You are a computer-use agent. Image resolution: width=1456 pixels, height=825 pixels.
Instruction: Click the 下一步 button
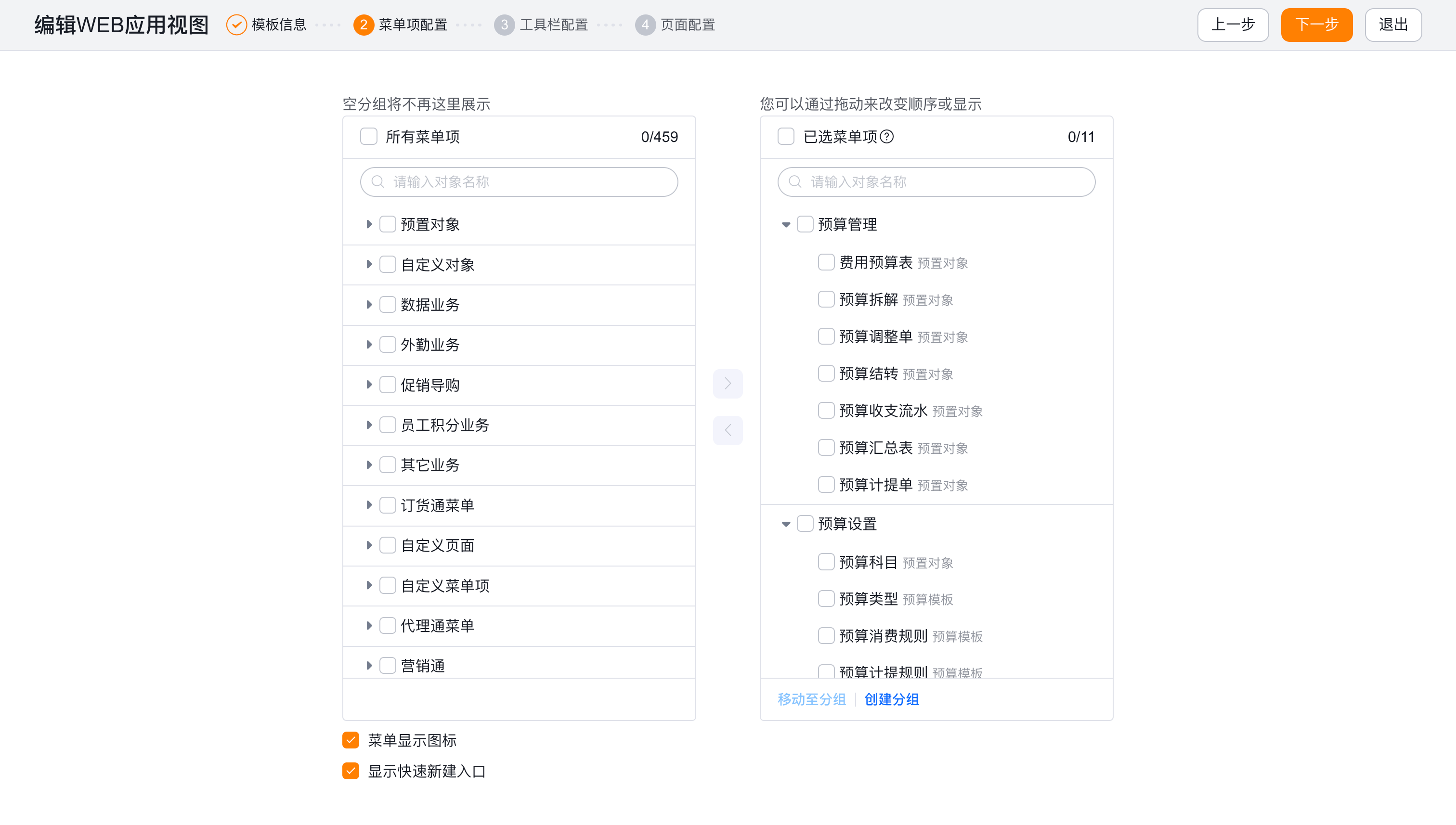pos(1316,25)
